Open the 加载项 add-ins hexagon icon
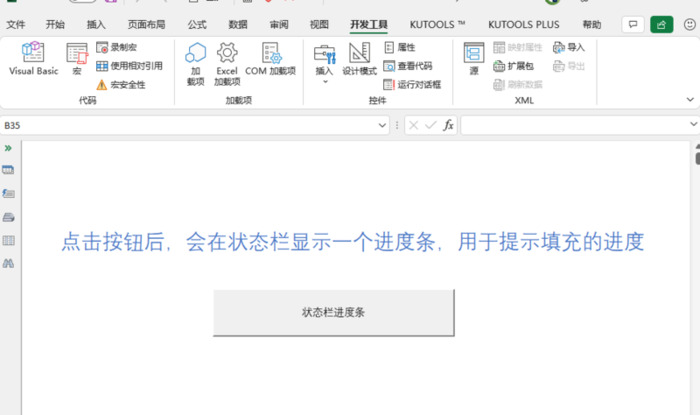 pyautogui.click(x=196, y=64)
